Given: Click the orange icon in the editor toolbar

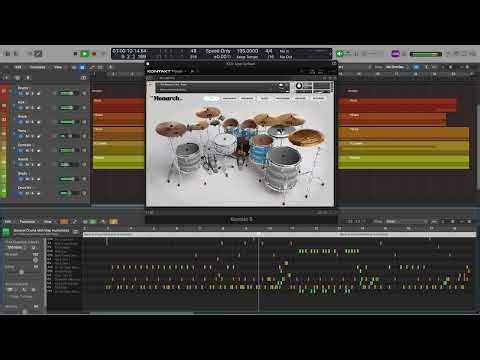Looking at the screenshot, I should pos(64,221).
